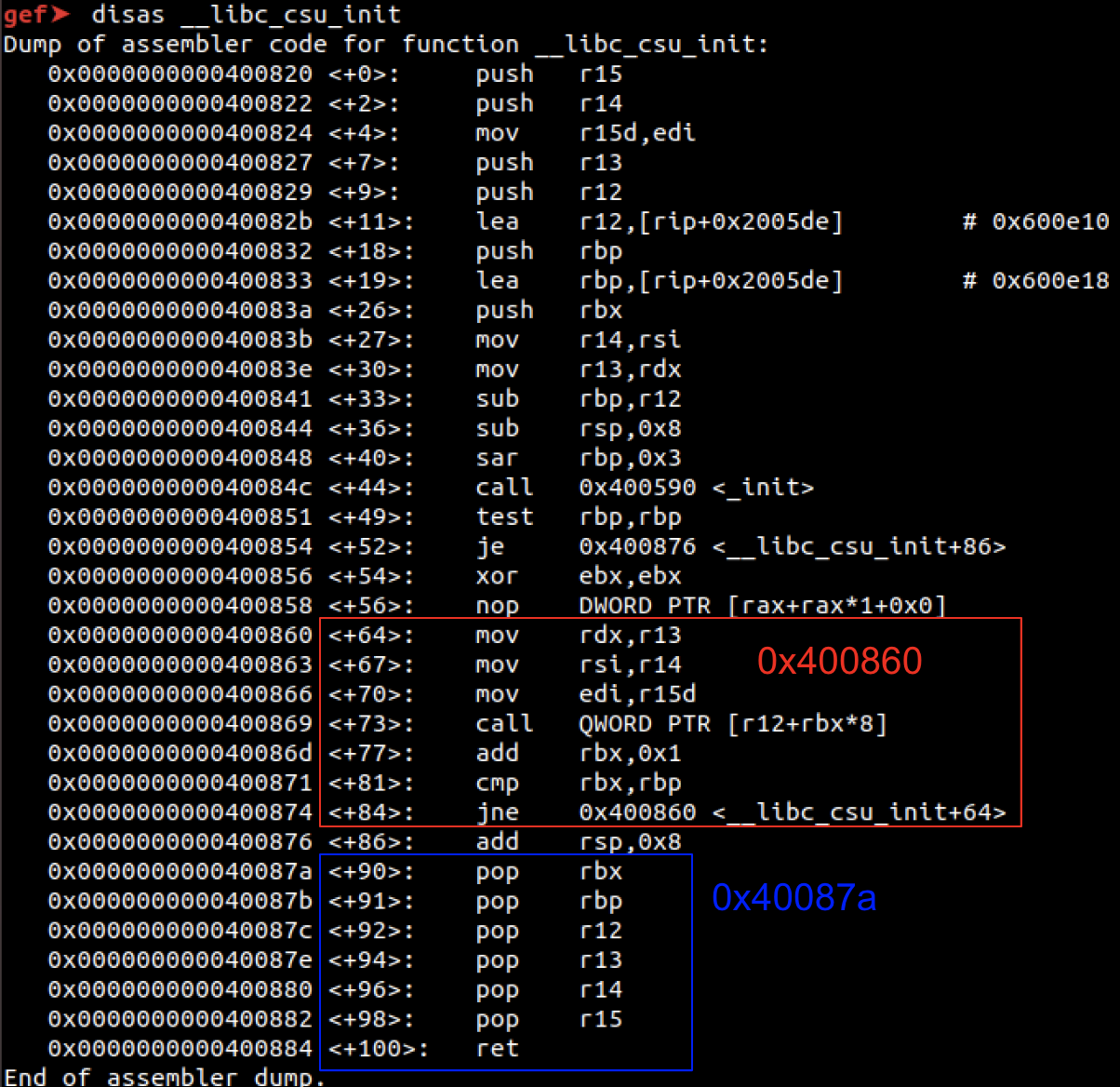Click the disas __libc_csu_init command text
This screenshot has height=1087, width=1120.
pos(246,15)
